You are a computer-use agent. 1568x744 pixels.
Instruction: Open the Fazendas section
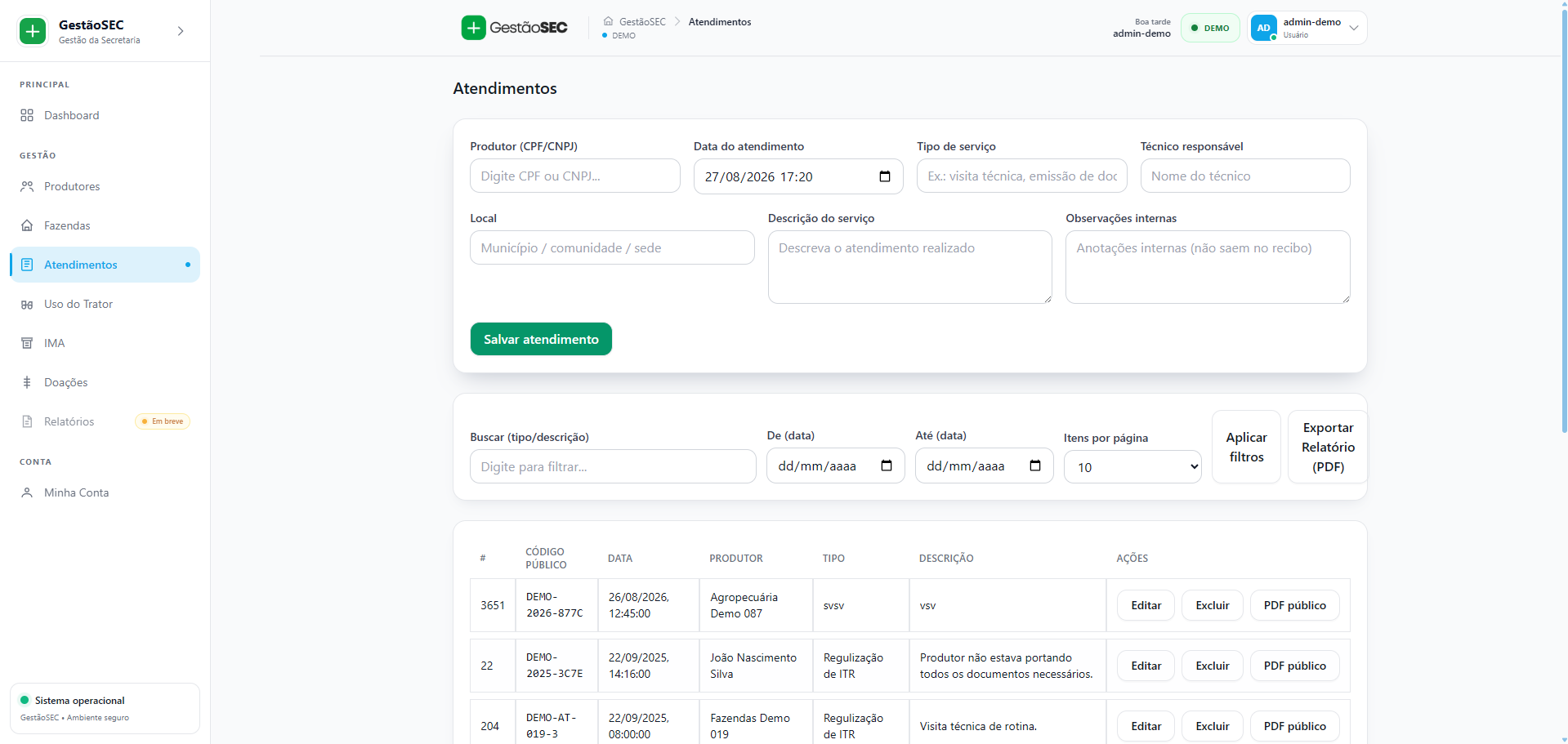(x=105, y=225)
